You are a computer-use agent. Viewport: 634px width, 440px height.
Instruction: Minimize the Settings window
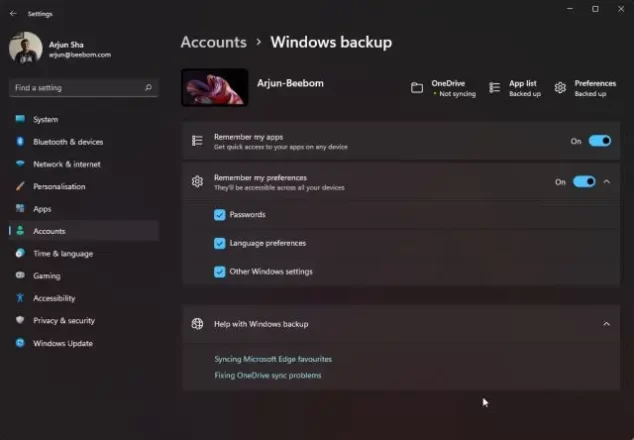coord(570,9)
